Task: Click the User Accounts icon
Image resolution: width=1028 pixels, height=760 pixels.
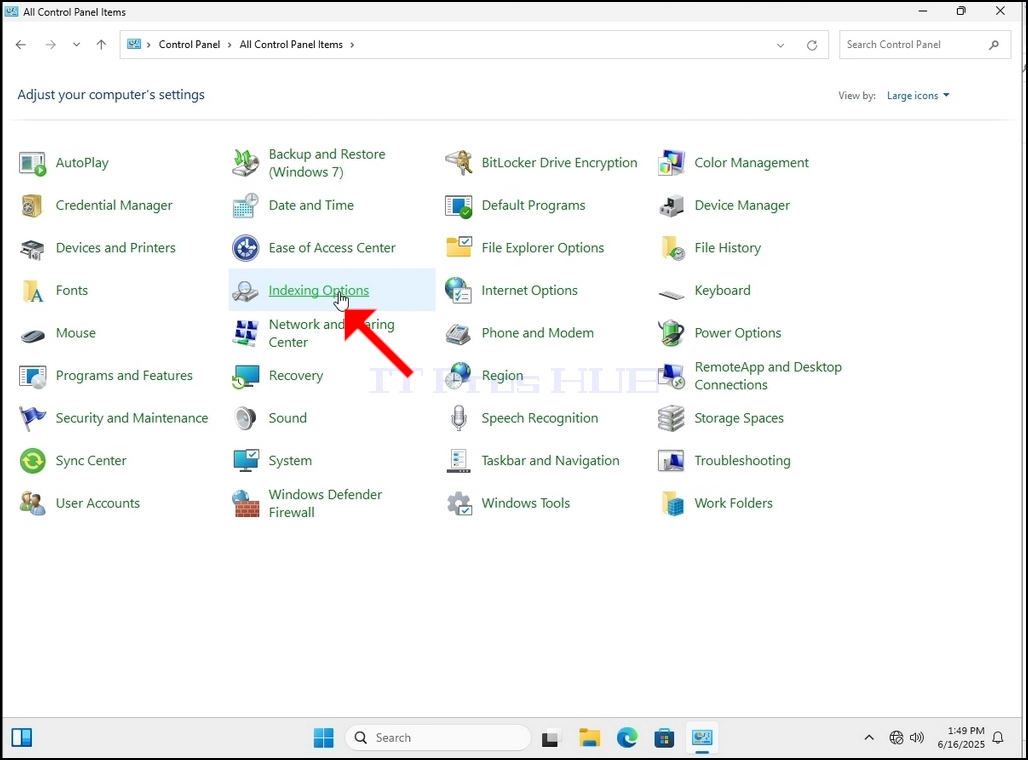Action: 32,504
